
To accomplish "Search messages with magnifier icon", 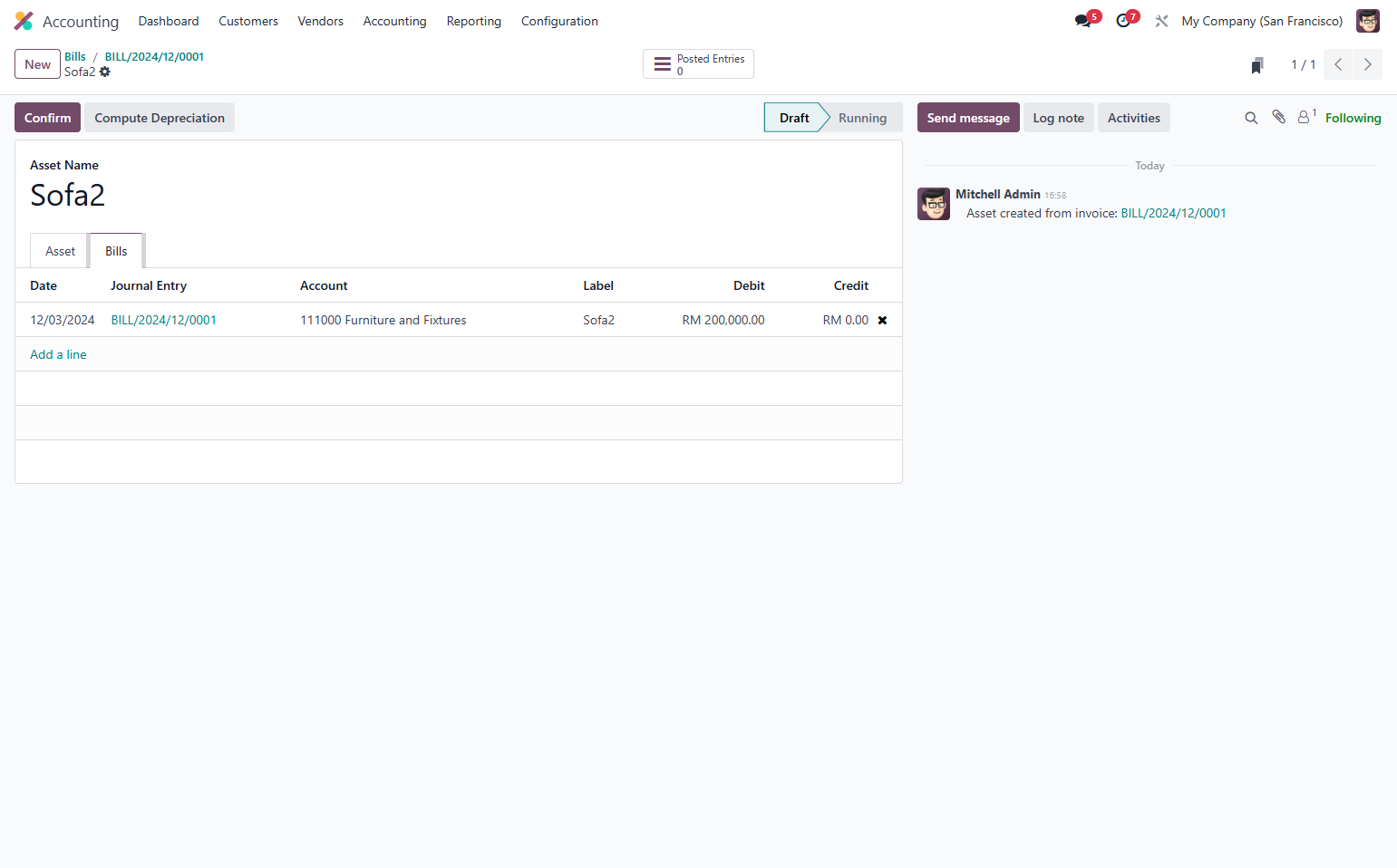I will [x=1251, y=118].
